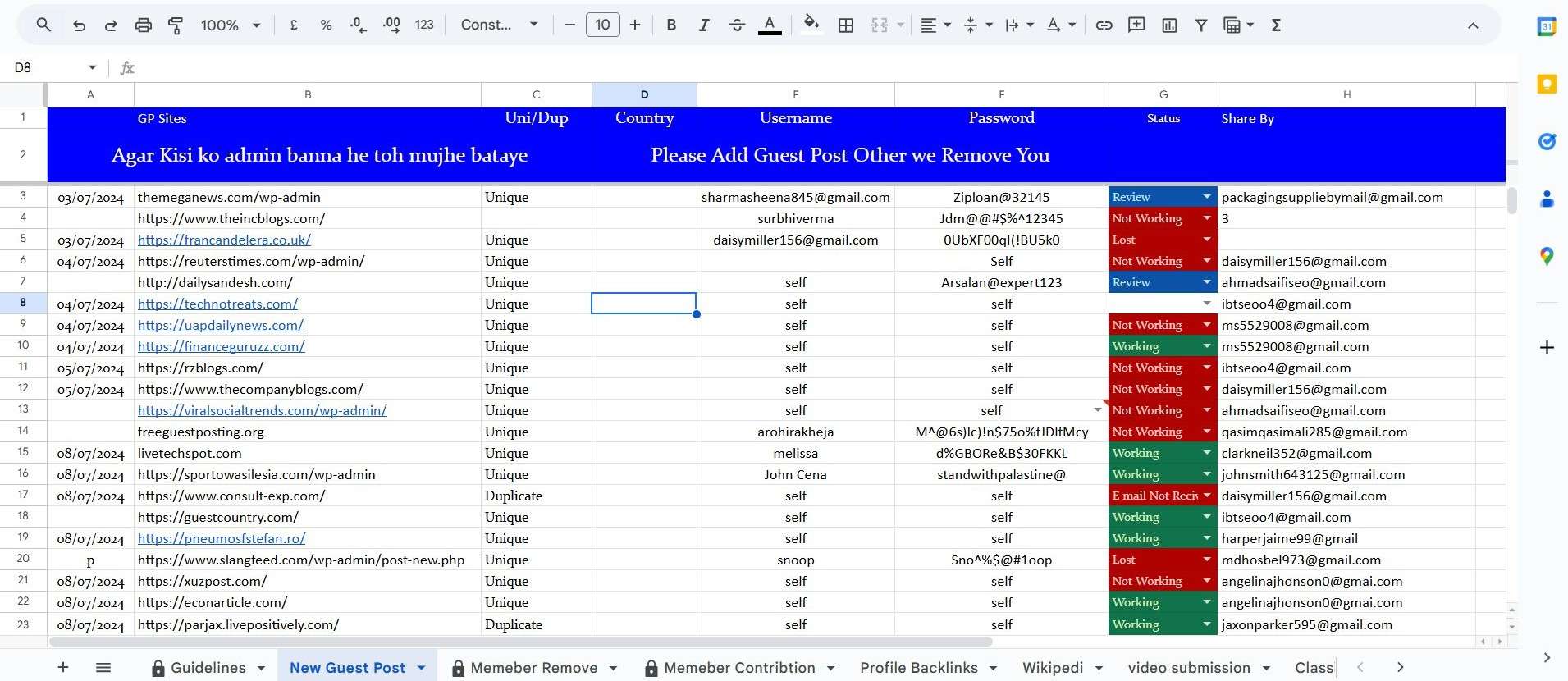Open the font family dropdown
The image size is (1568, 681).
point(499,25)
